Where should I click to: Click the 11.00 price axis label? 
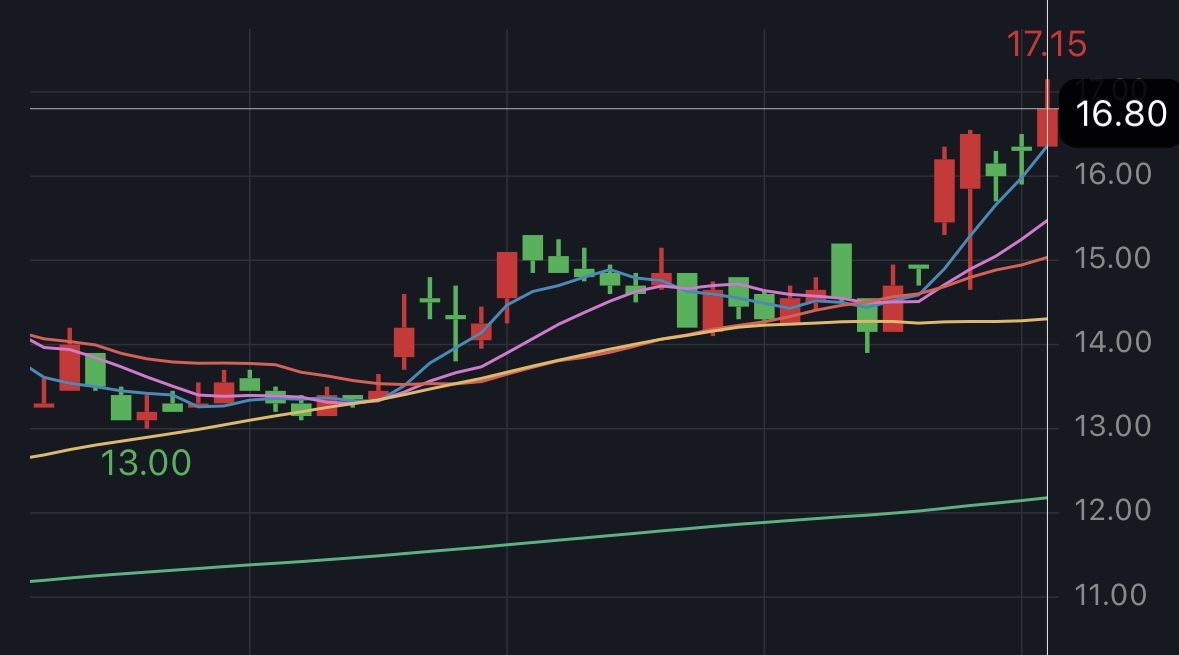1111,596
